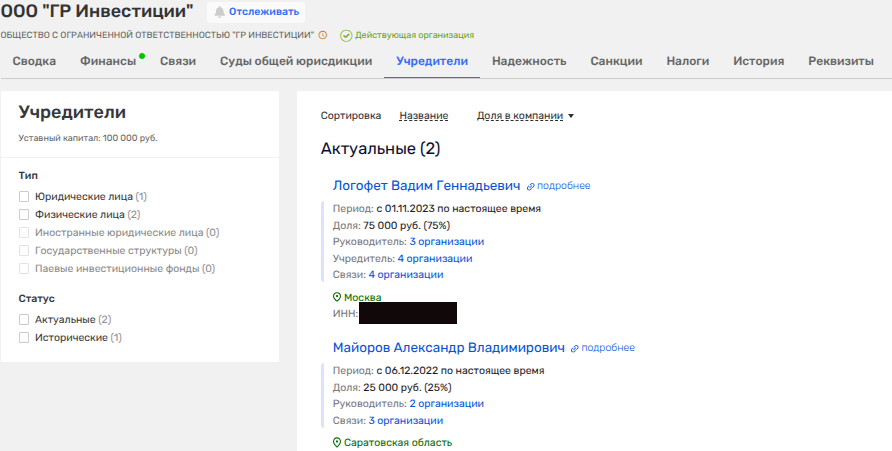Toggle the Физические лица filter checkbox

tap(24, 214)
